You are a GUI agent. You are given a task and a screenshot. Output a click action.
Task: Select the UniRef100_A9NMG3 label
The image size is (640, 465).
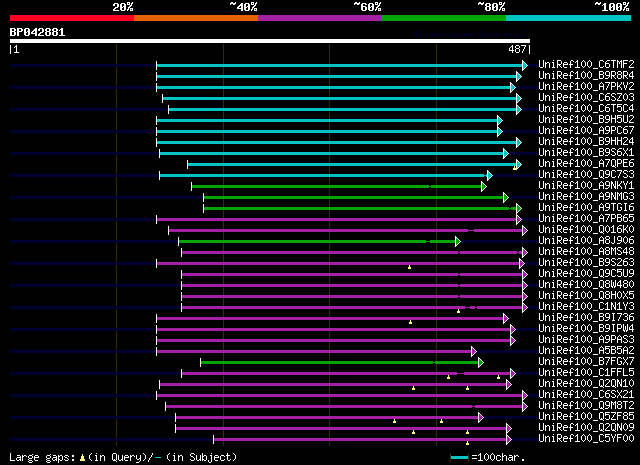(586, 197)
